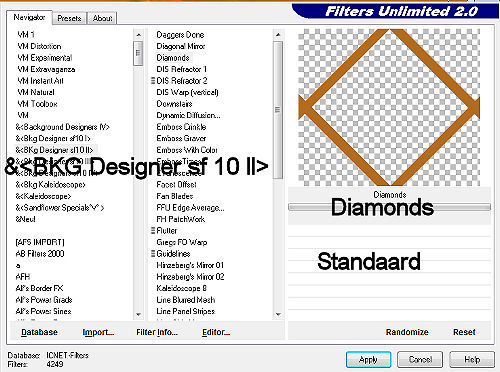Open the filter Editor...
This screenshot has width=500, height=372.
216,332
